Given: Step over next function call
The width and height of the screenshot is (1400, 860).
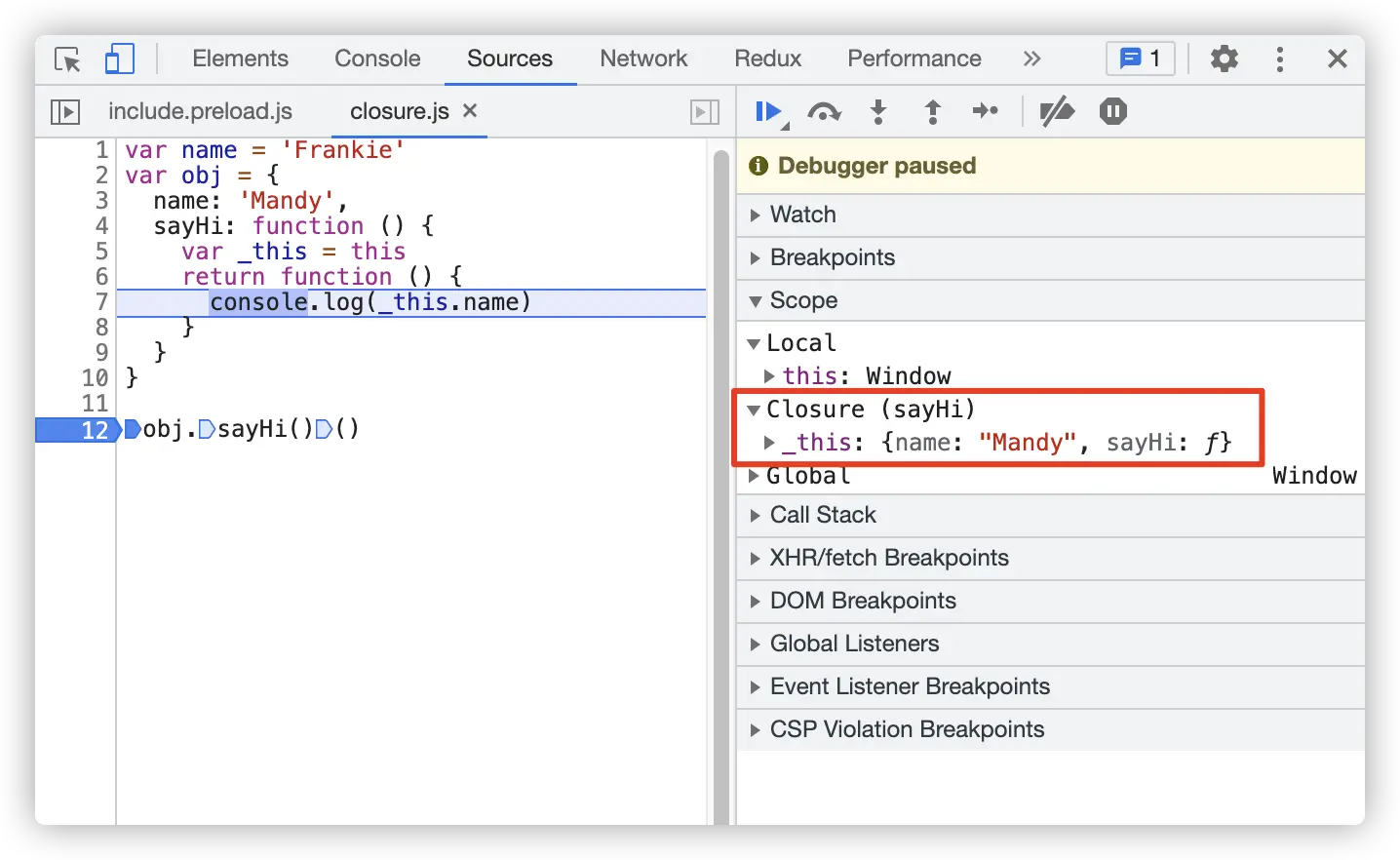Looking at the screenshot, I should [825, 112].
